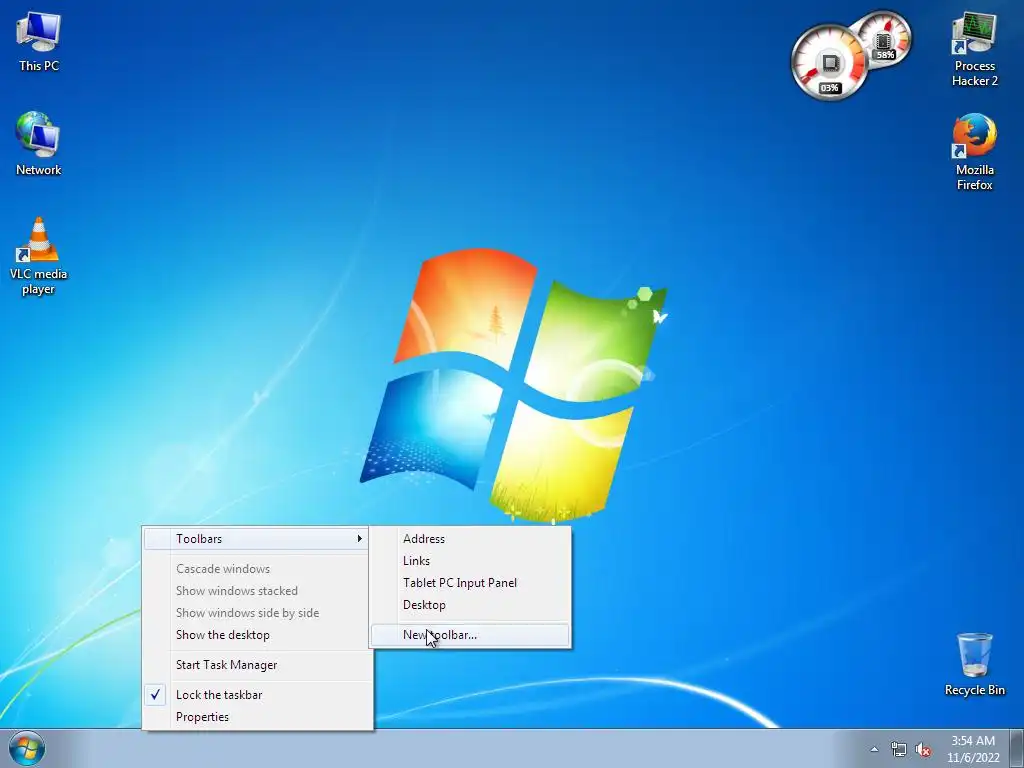Choose the Links toolbar

pyautogui.click(x=470, y=561)
